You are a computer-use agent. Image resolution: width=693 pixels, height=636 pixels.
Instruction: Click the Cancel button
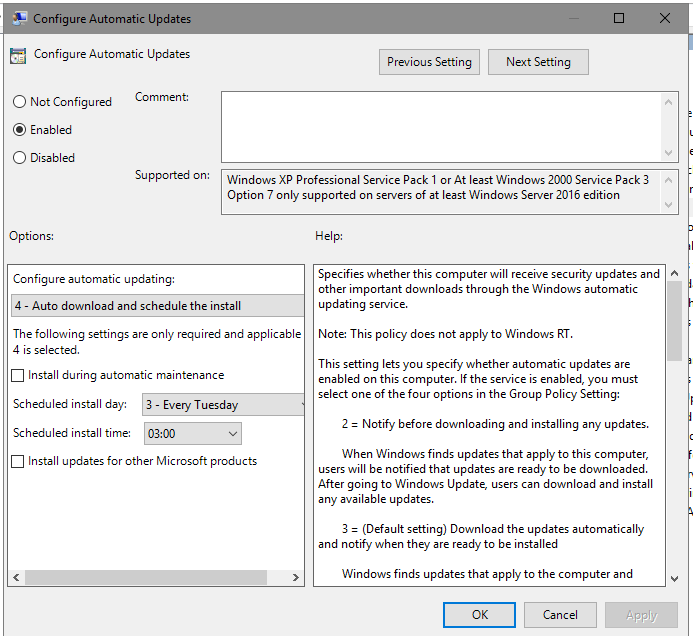click(560, 615)
